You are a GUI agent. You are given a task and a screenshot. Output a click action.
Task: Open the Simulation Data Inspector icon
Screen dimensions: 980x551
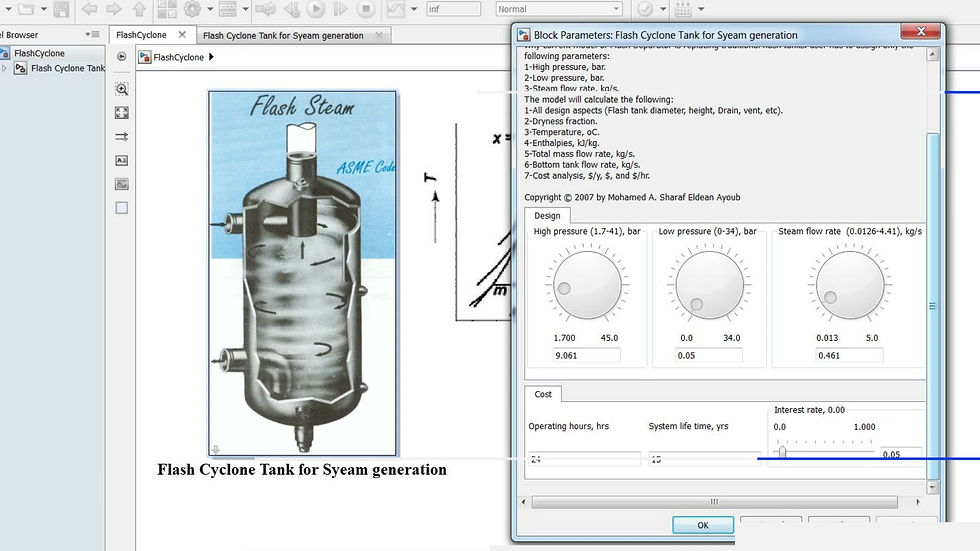pos(395,9)
